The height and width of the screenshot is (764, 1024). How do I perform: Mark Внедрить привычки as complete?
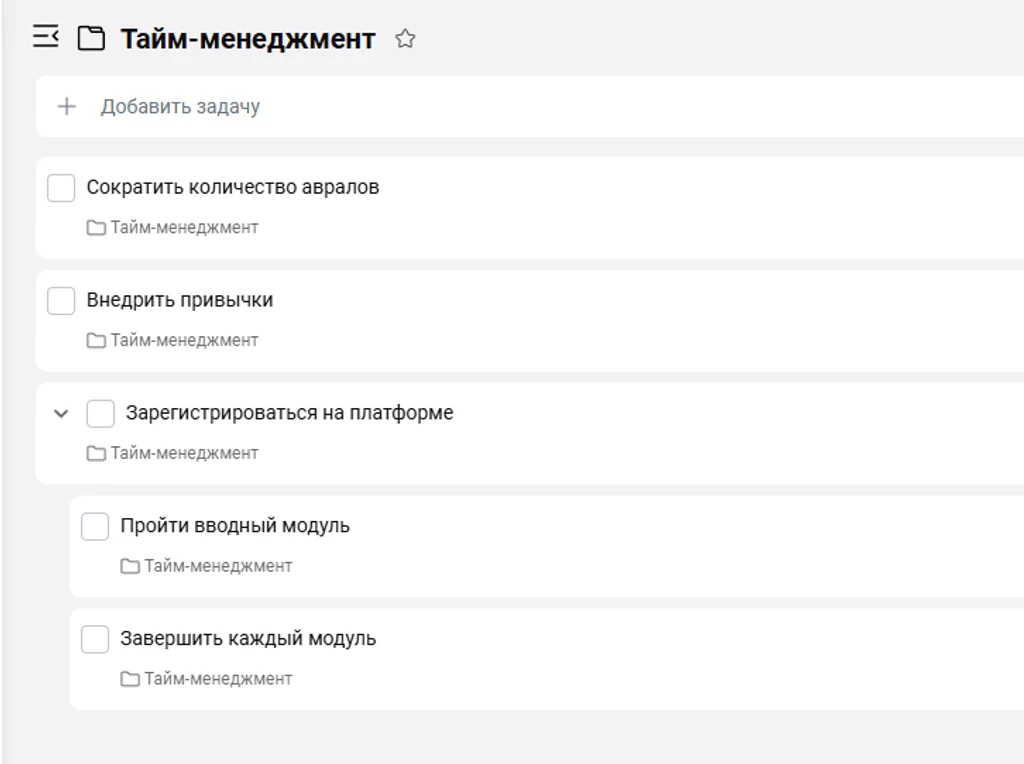[61, 301]
